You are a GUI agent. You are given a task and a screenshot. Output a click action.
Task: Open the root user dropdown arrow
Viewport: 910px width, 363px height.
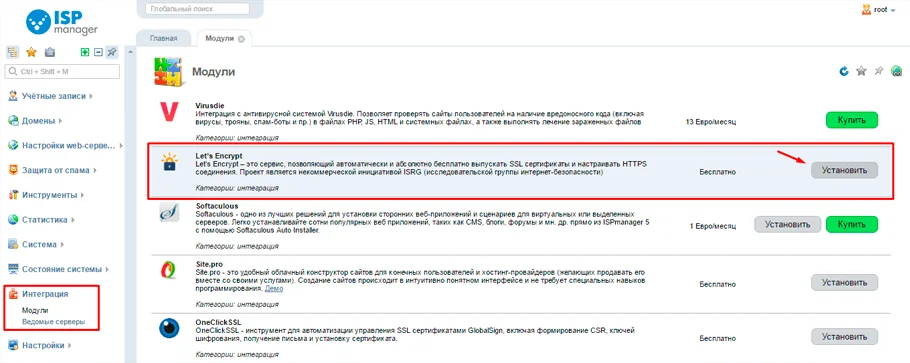894,10
